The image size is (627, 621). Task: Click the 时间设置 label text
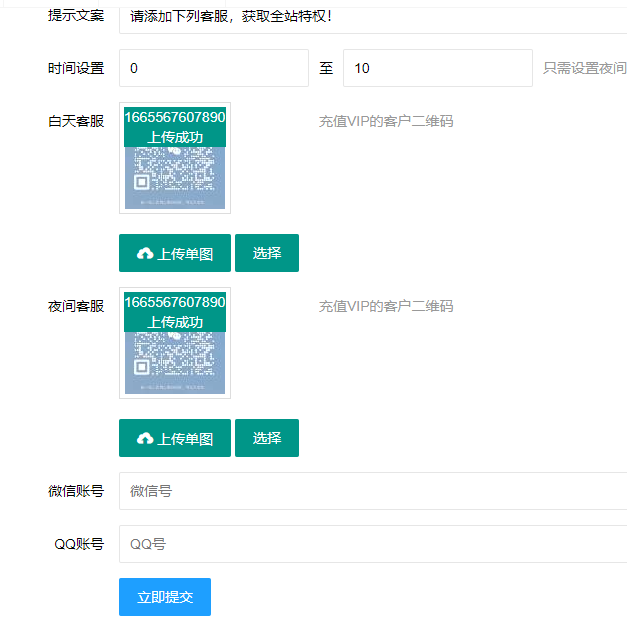(76, 68)
